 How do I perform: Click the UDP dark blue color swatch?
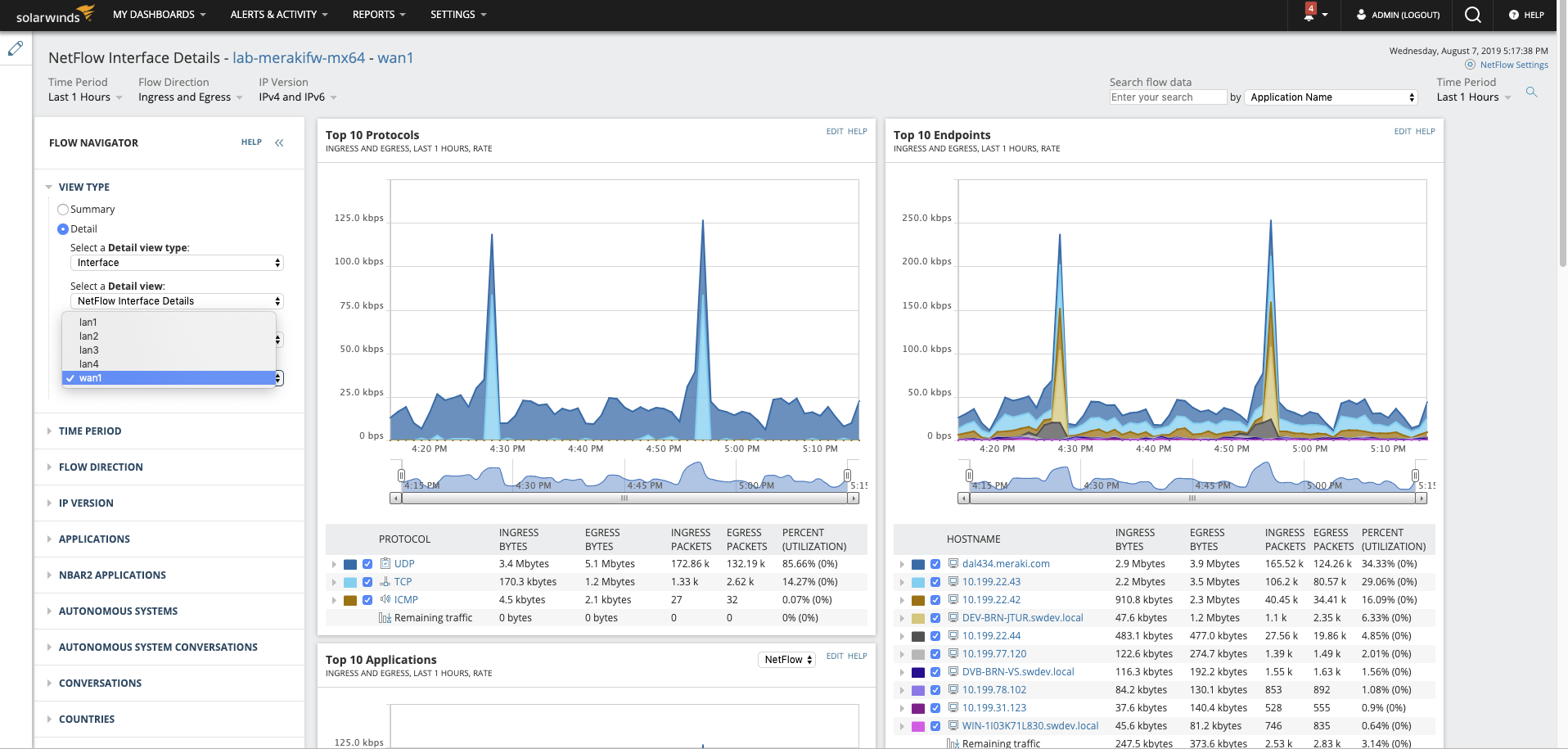tap(350, 564)
